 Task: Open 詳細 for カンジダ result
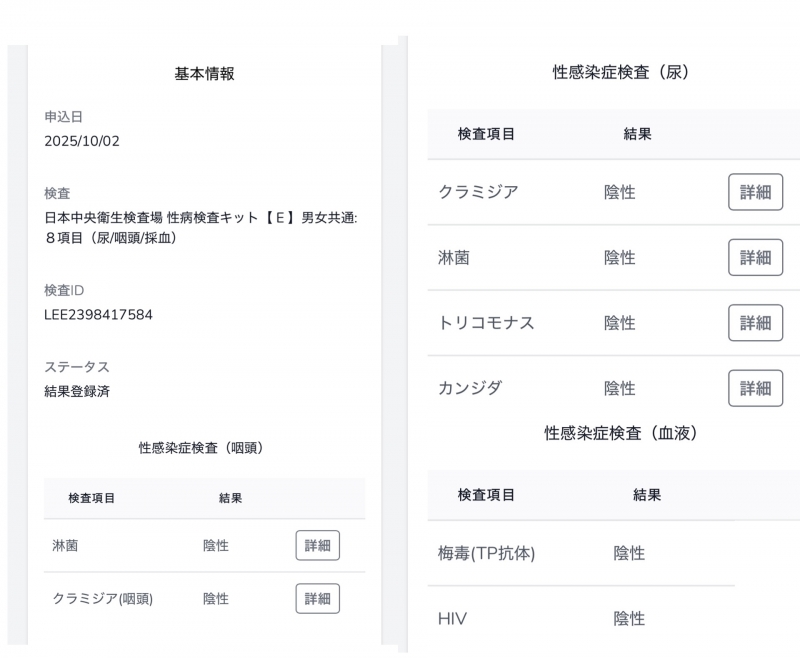(755, 388)
